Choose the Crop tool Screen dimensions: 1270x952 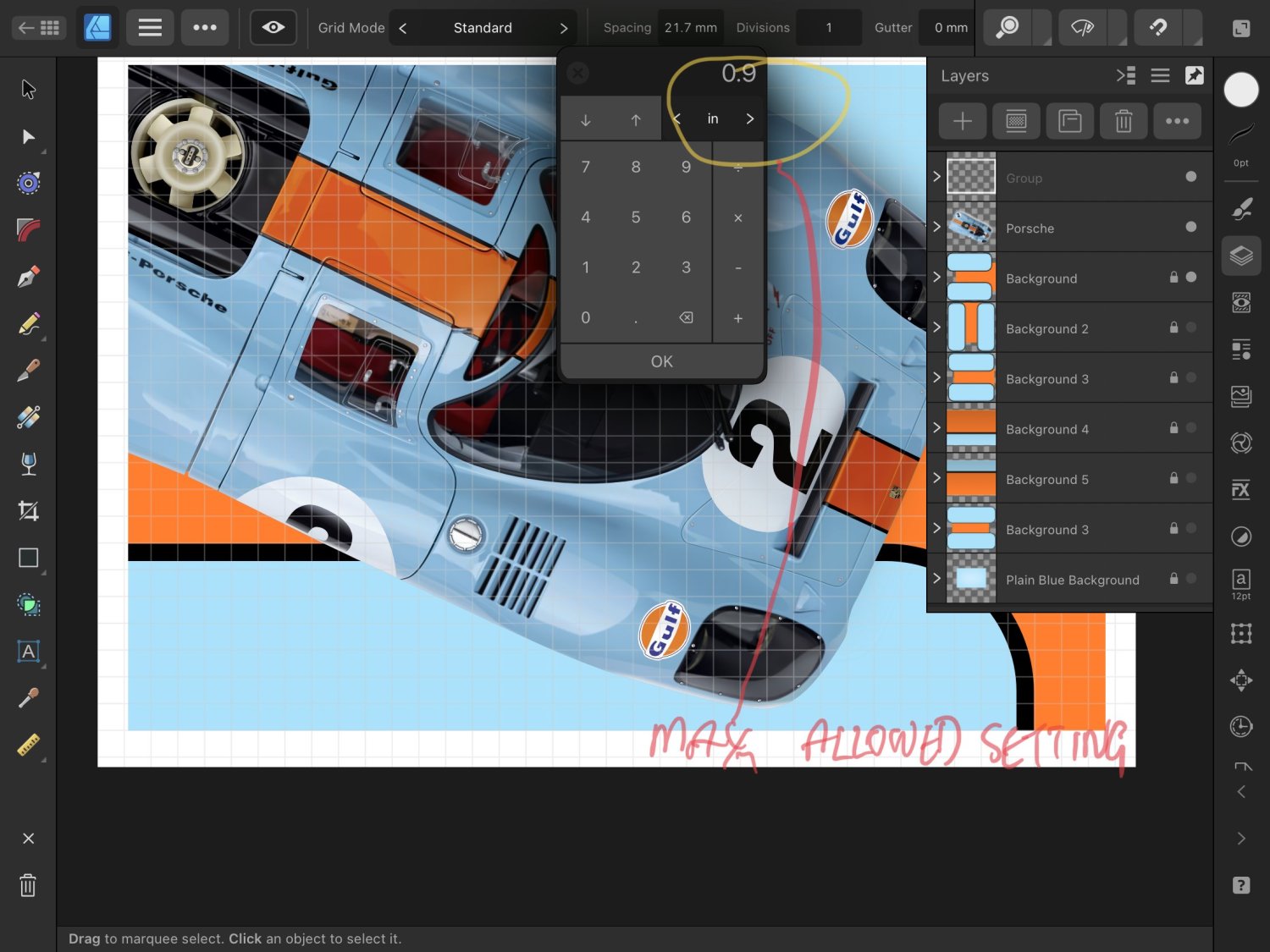point(29,511)
